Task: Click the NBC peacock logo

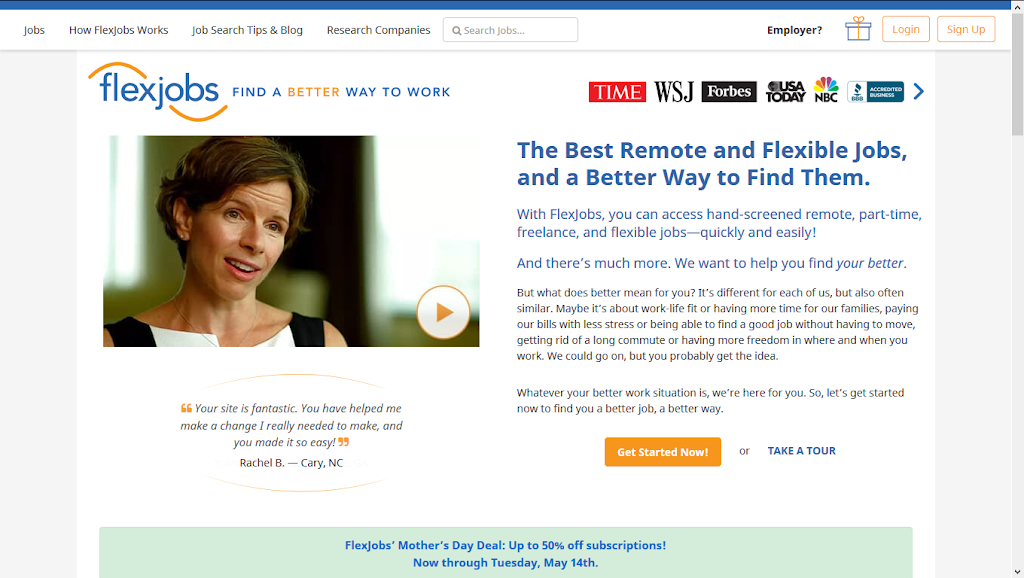Action: coord(826,90)
